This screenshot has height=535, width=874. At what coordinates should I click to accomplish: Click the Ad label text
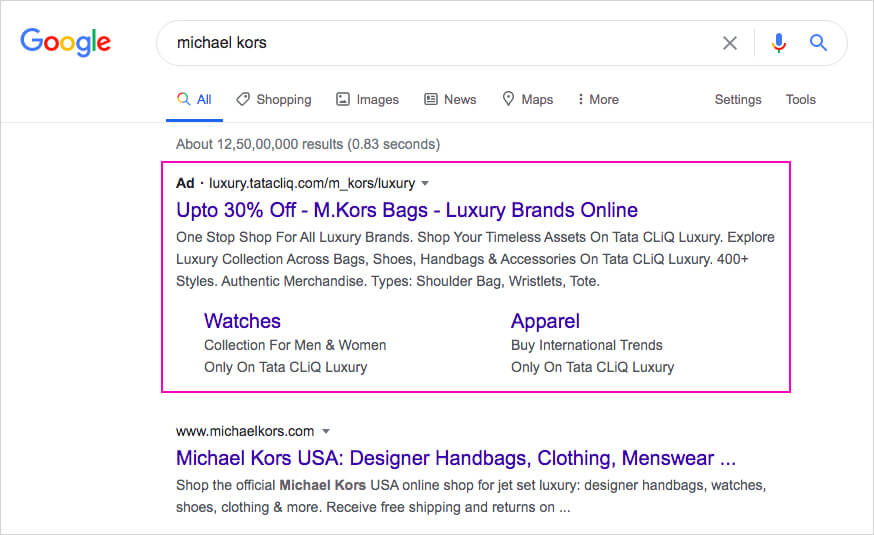(185, 183)
